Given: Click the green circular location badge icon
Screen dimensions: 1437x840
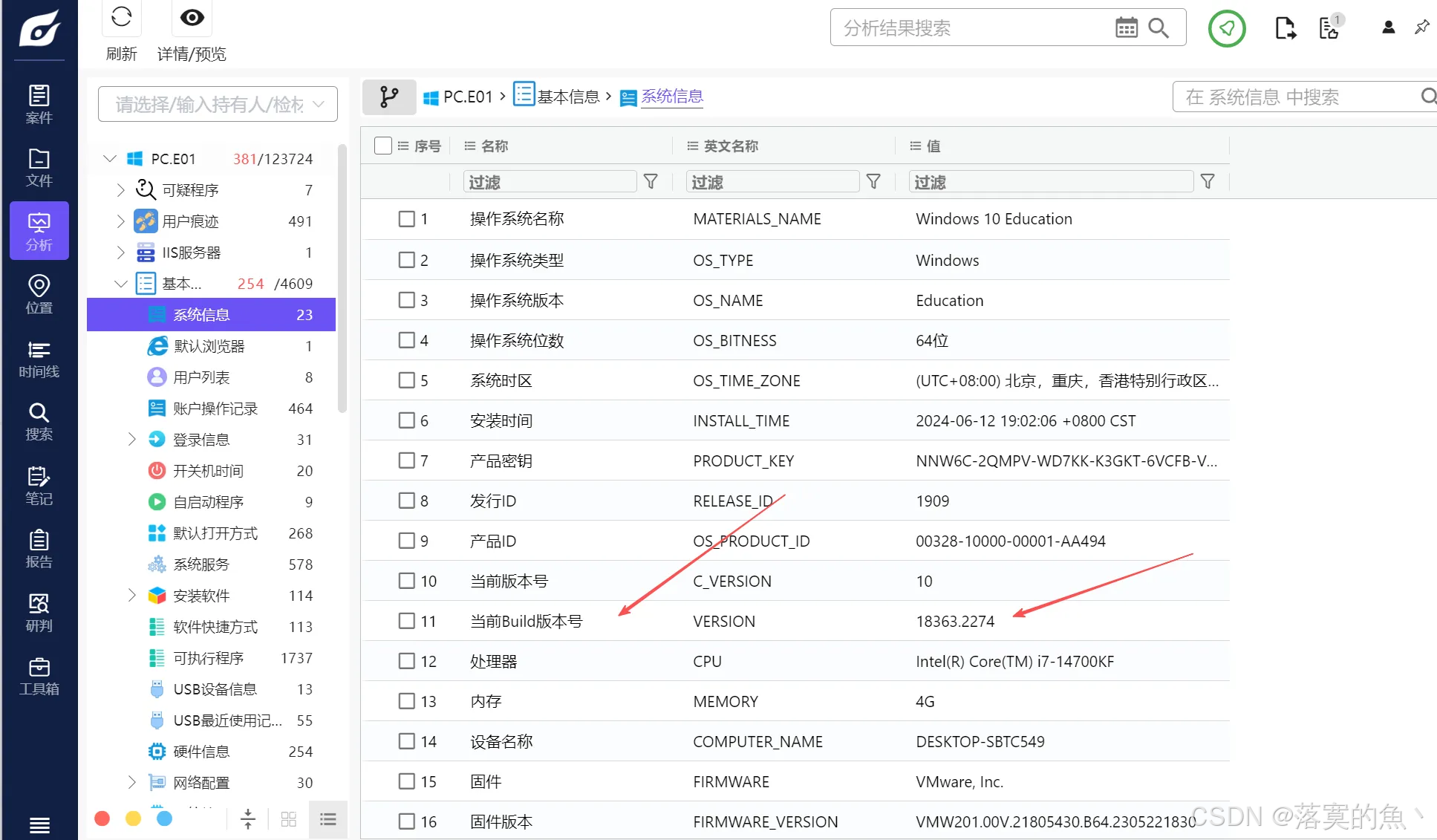Looking at the screenshot, I should point(1227,28).
